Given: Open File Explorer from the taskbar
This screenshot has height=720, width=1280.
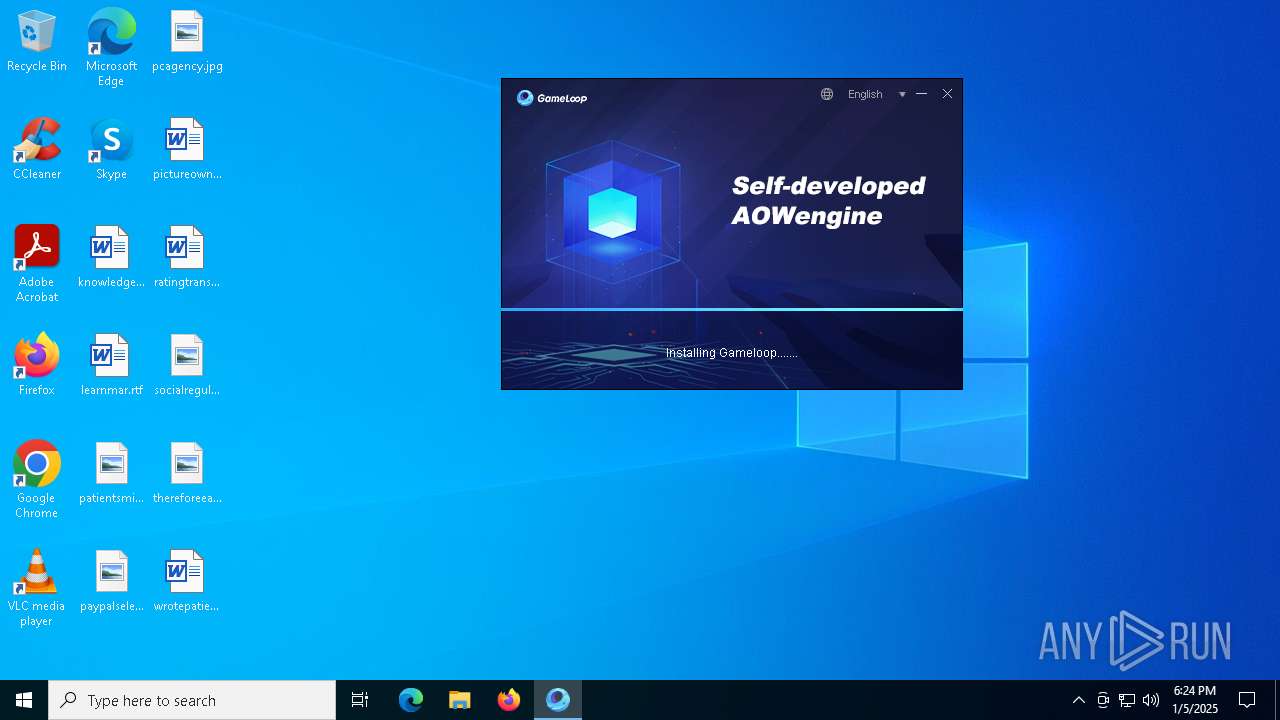Looking at the screenshot, I should pos(460,700).
